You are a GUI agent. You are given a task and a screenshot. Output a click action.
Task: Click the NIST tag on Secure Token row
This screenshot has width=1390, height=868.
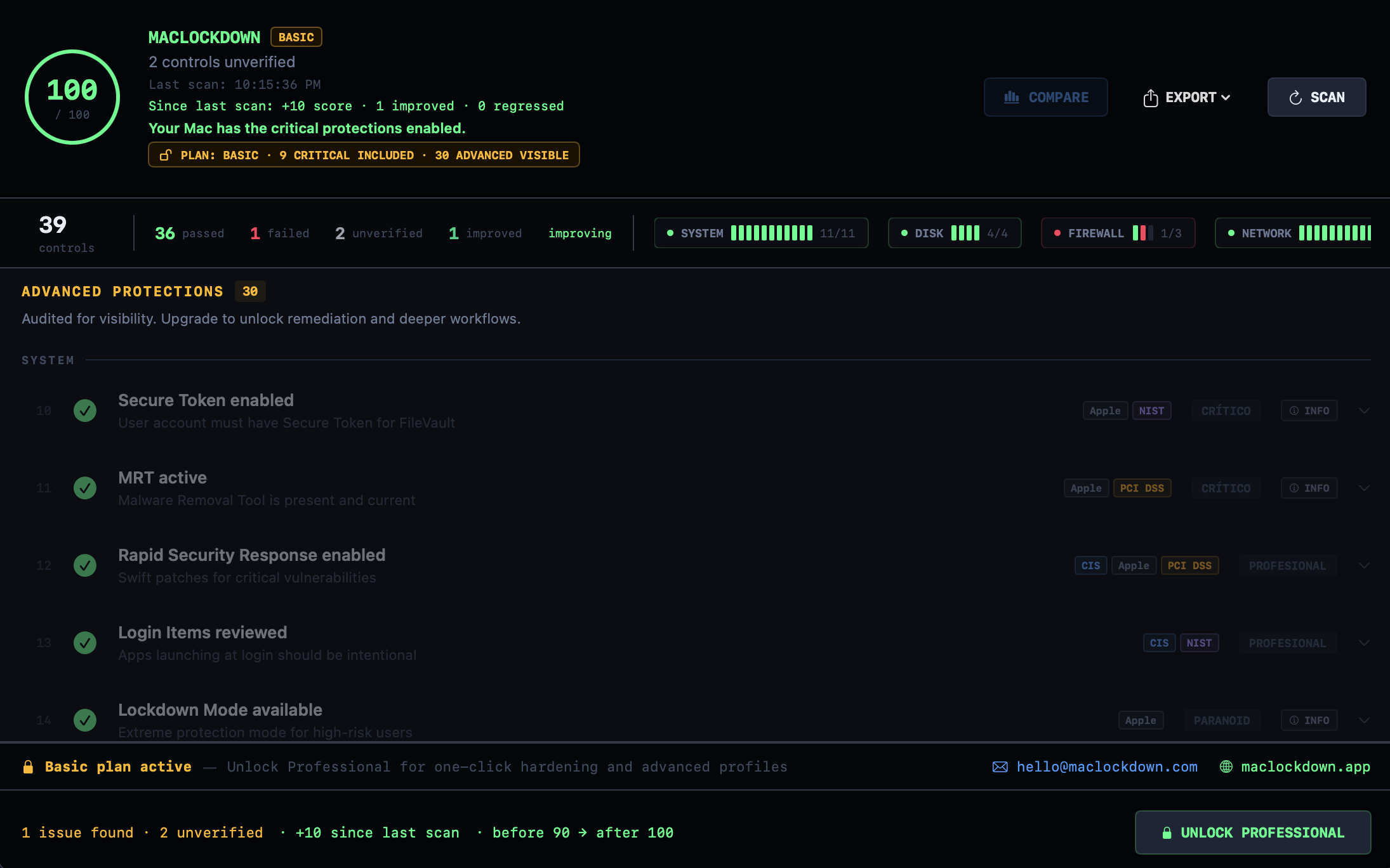(1151, 411)
